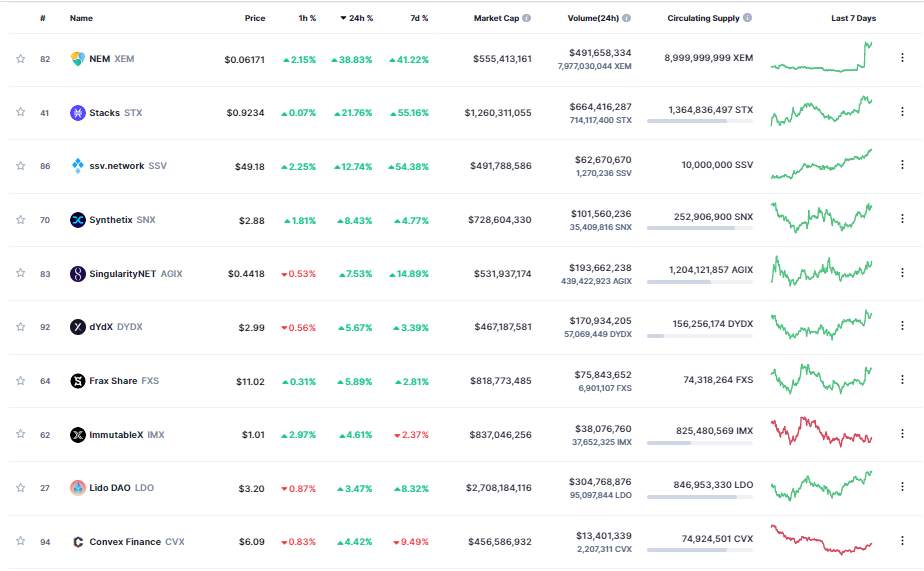Favorite SingularityNET with star
The image size is (924, 571).
[x=21, y=273]
